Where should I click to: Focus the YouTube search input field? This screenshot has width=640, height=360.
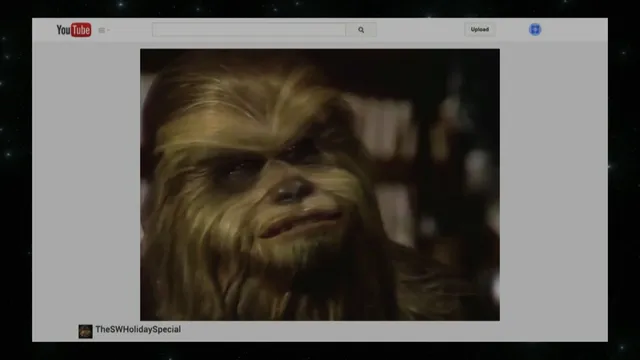point(249,30)
